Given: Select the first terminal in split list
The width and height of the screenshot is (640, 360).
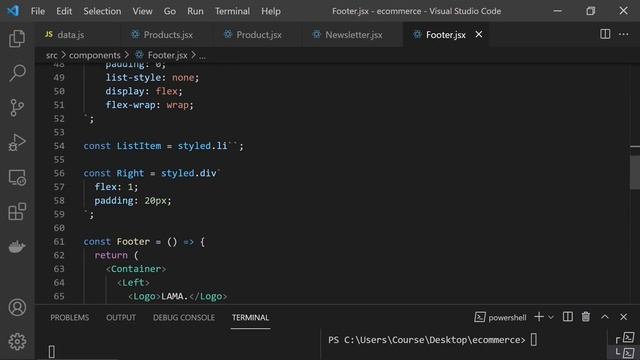Looking at the screenshot, I should point(625,338).
